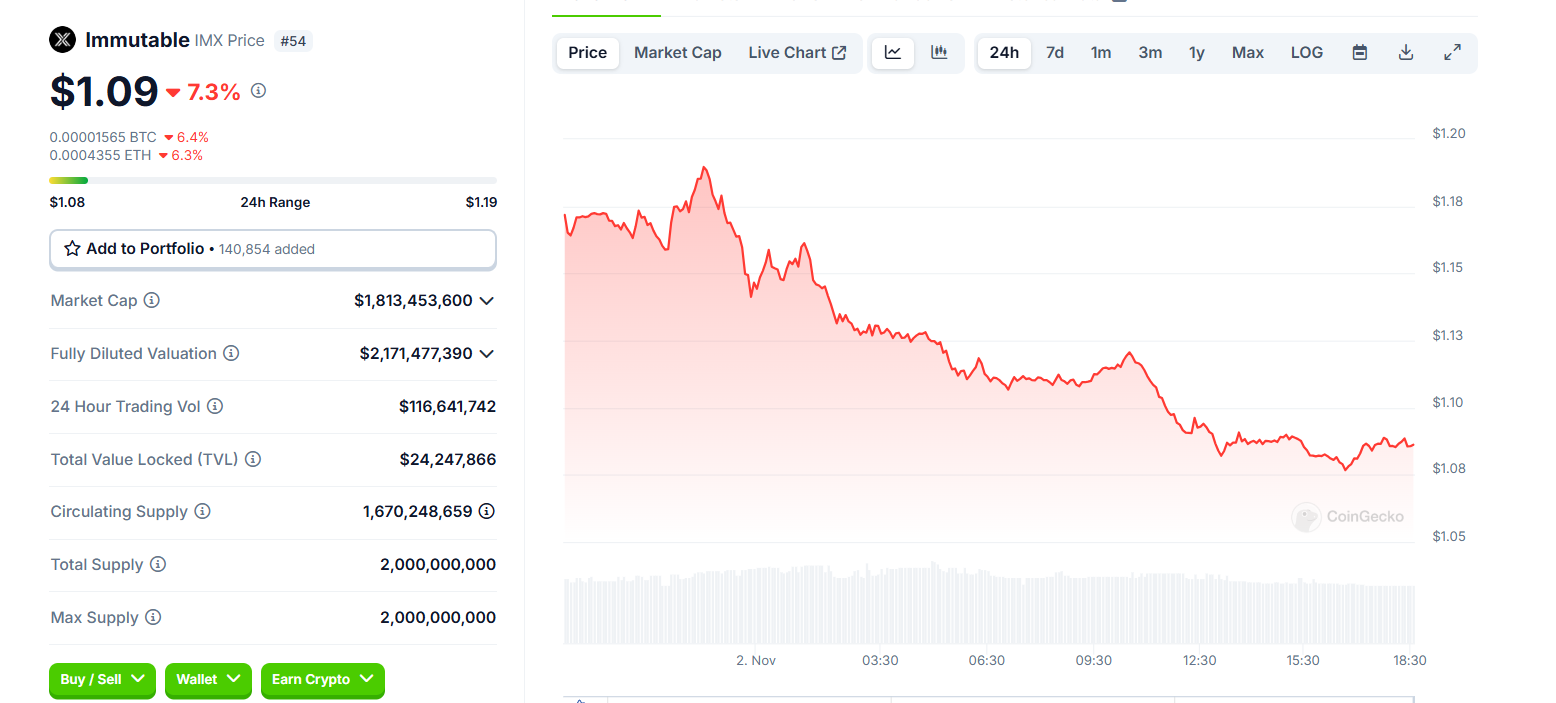
Task: Click the info icon beside Total Value Locked
Action: pos(253,459)
